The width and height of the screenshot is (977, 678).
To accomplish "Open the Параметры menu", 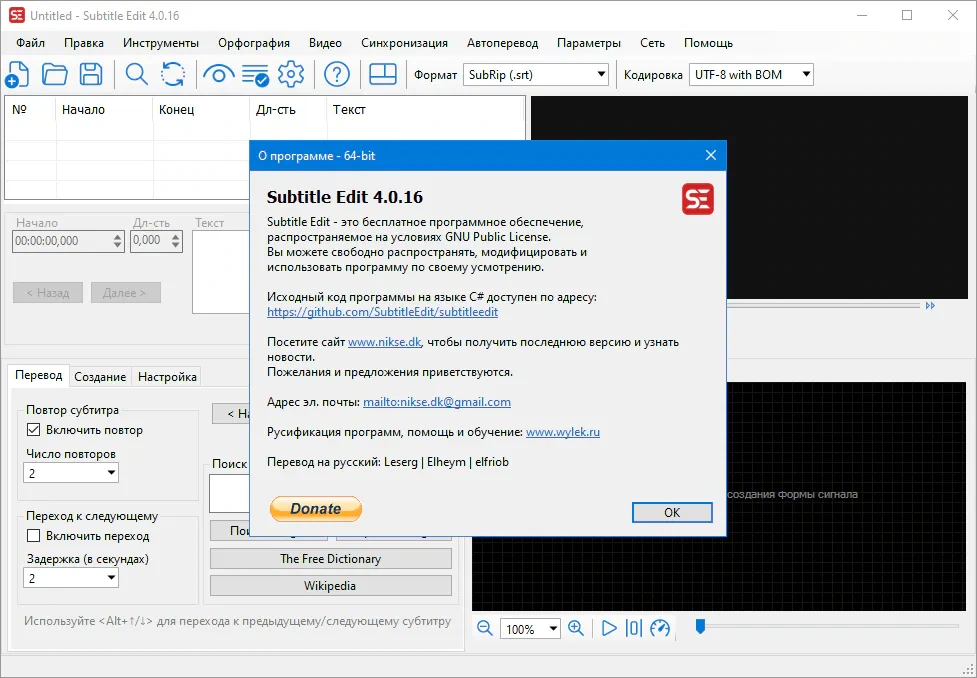I will [589, 43].
